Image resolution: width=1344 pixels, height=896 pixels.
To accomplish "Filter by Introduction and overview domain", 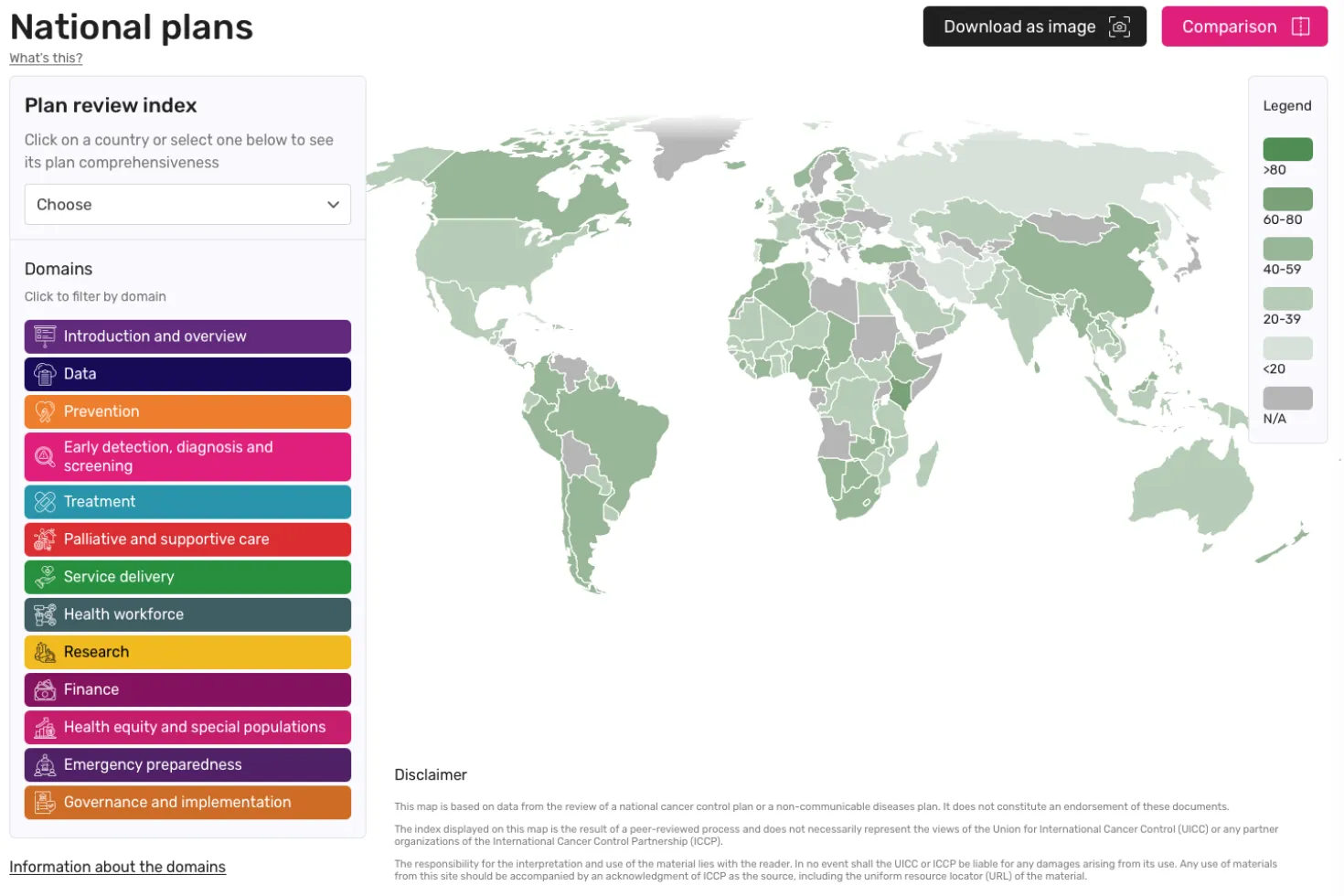I will [187, 336].
